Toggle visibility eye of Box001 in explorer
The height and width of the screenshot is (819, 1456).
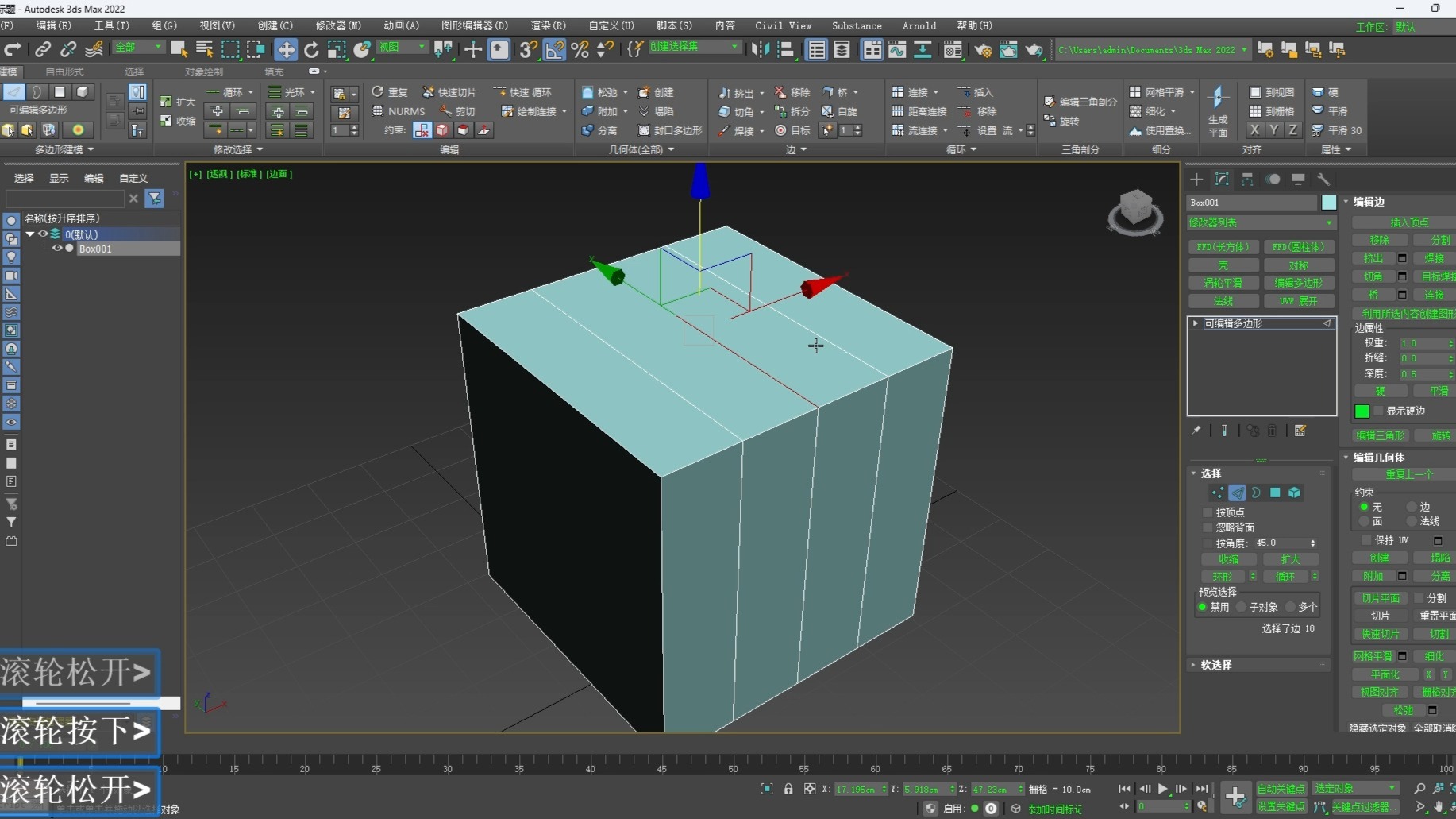point(57,249)
